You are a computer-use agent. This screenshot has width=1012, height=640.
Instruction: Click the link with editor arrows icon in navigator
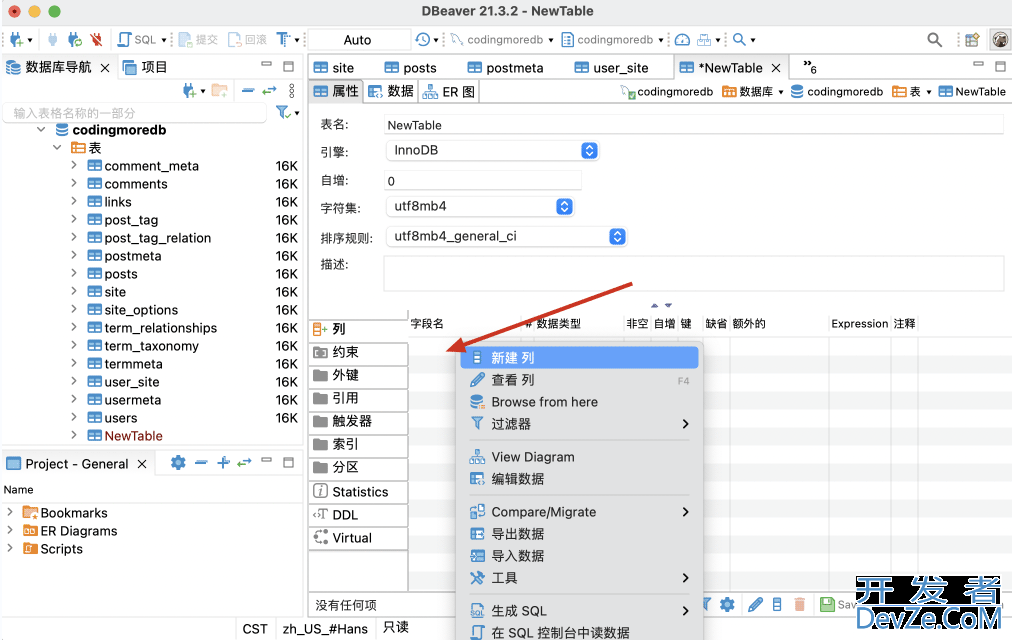click(x=269, y=91)
